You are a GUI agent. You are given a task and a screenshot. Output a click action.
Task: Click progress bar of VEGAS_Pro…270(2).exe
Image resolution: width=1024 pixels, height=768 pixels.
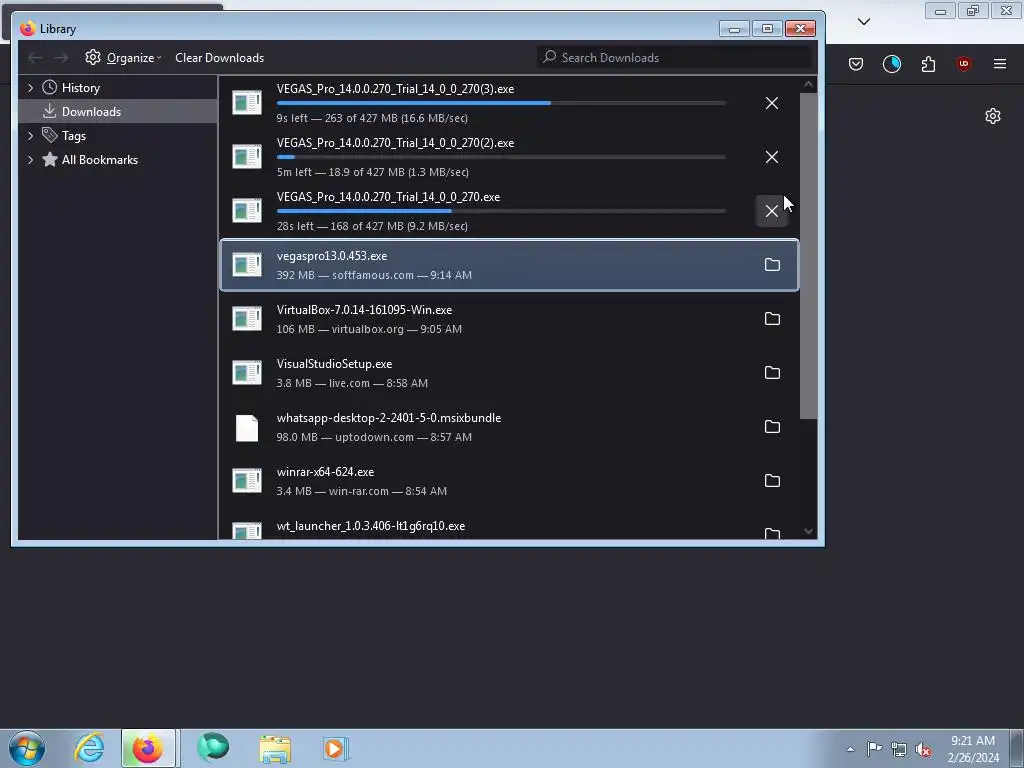[501, 157]
